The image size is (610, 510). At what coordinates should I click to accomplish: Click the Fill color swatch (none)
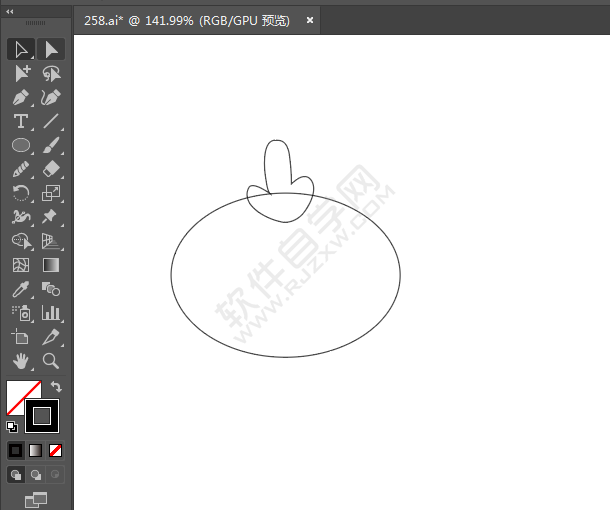(x=16, y=391)
